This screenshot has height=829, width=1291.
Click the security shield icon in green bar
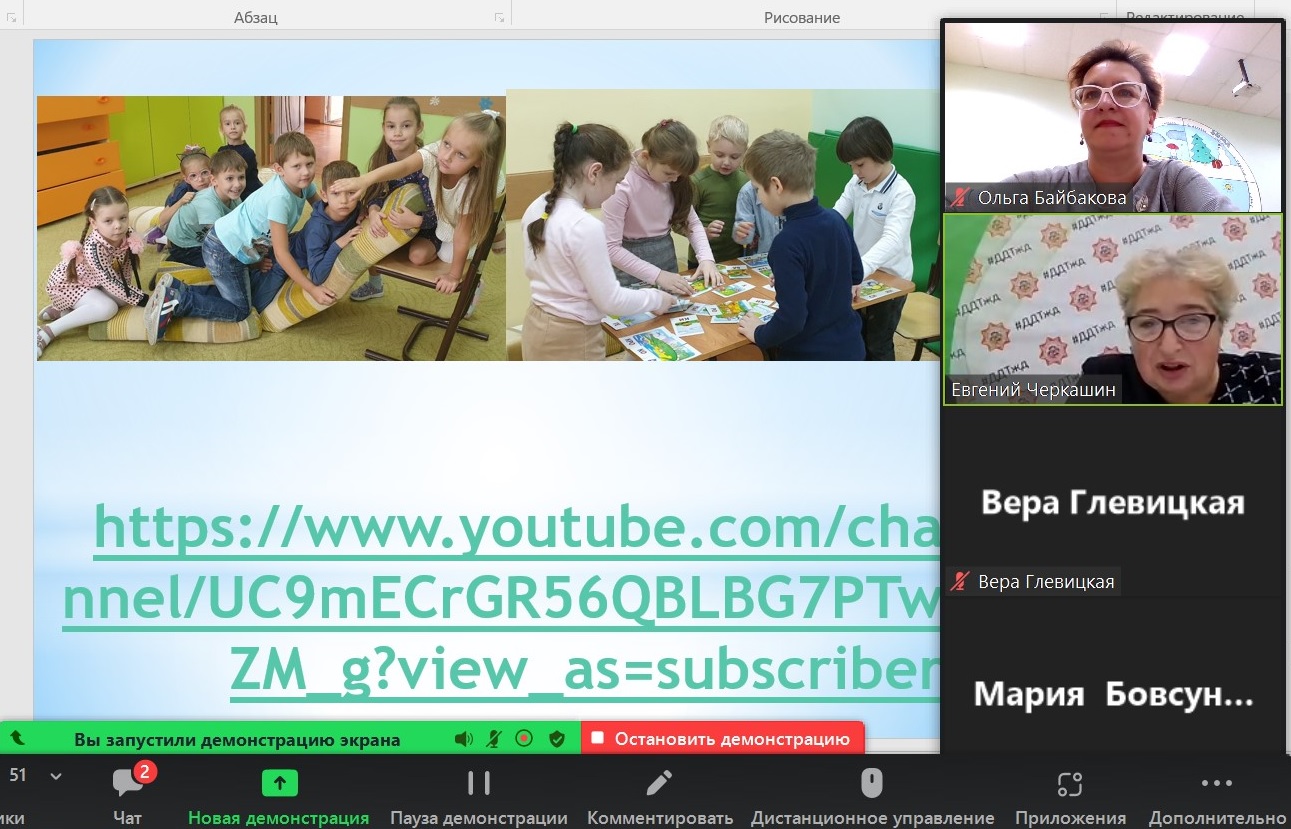(x=557, y=739)
